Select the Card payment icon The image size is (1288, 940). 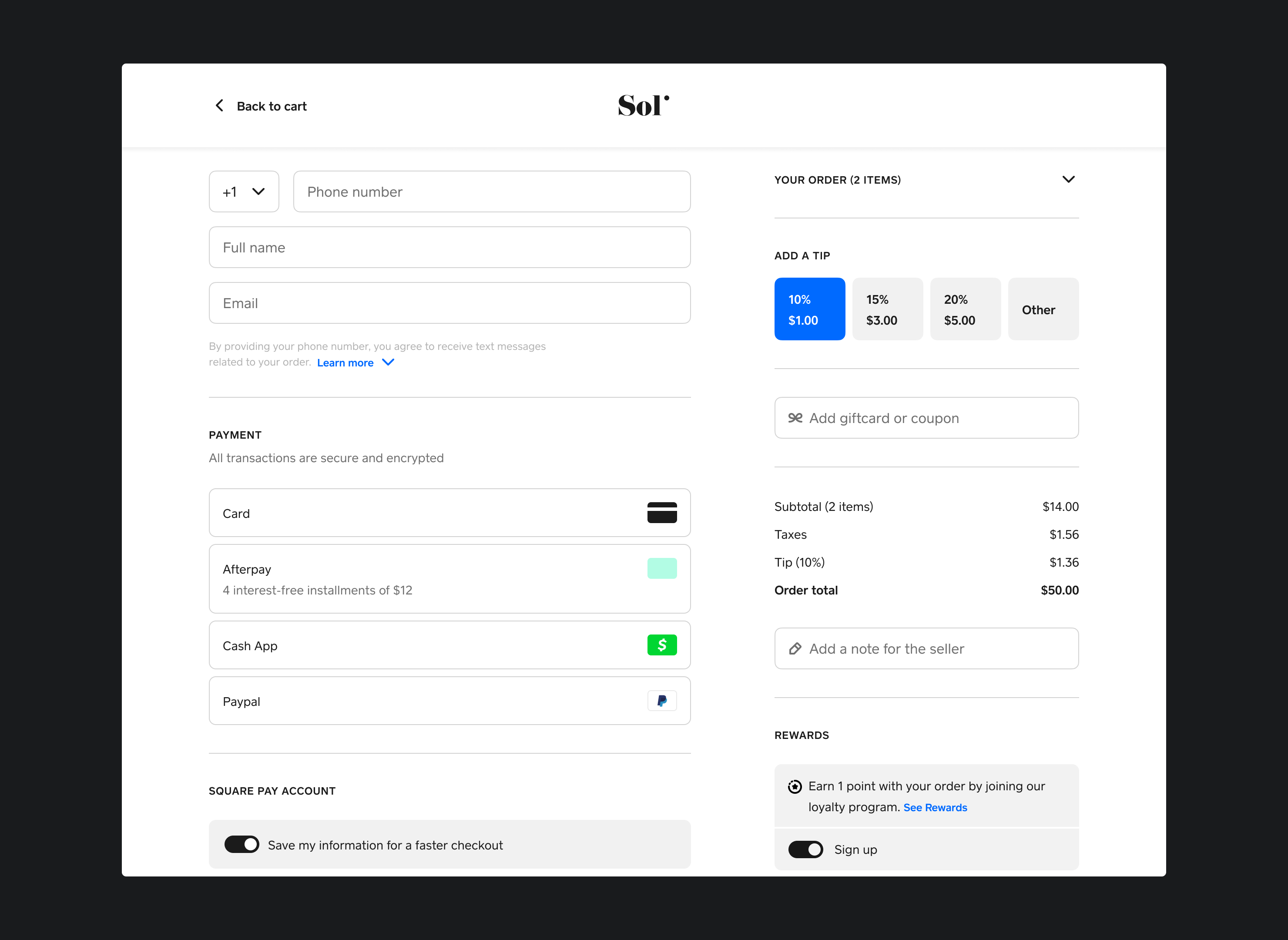click(x=662, y=513)
